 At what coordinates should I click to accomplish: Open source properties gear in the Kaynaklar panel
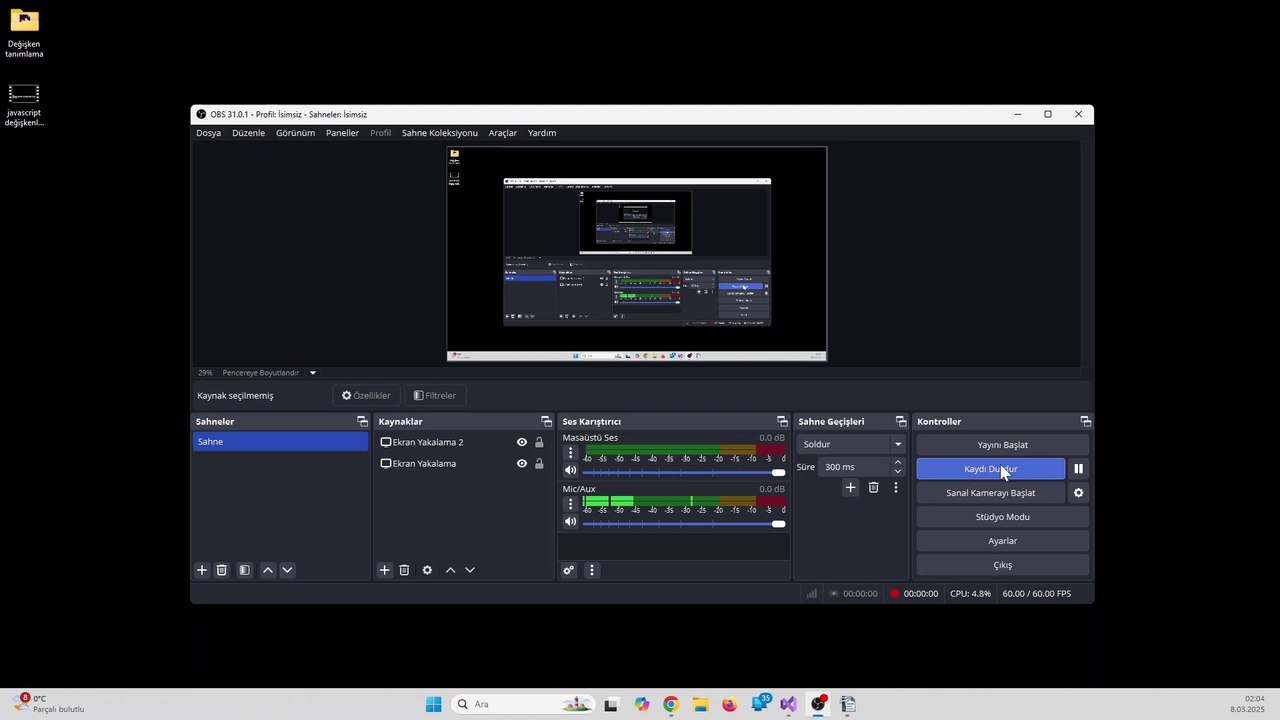point(427,570)
